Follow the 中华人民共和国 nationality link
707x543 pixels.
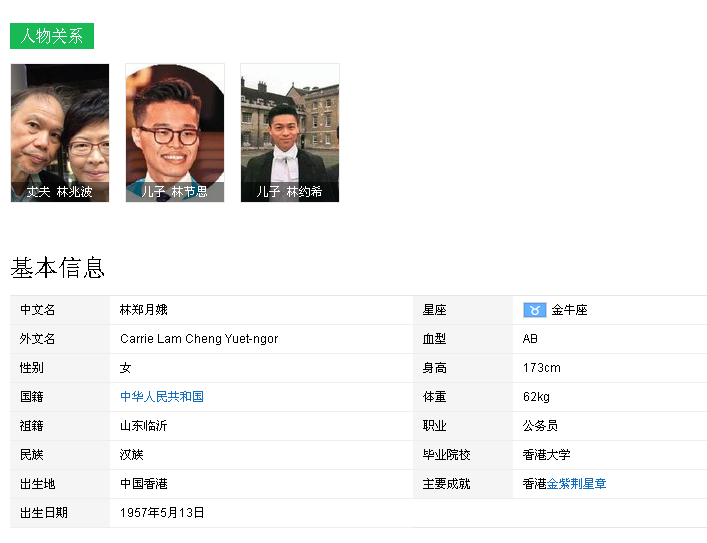point(162,397)
